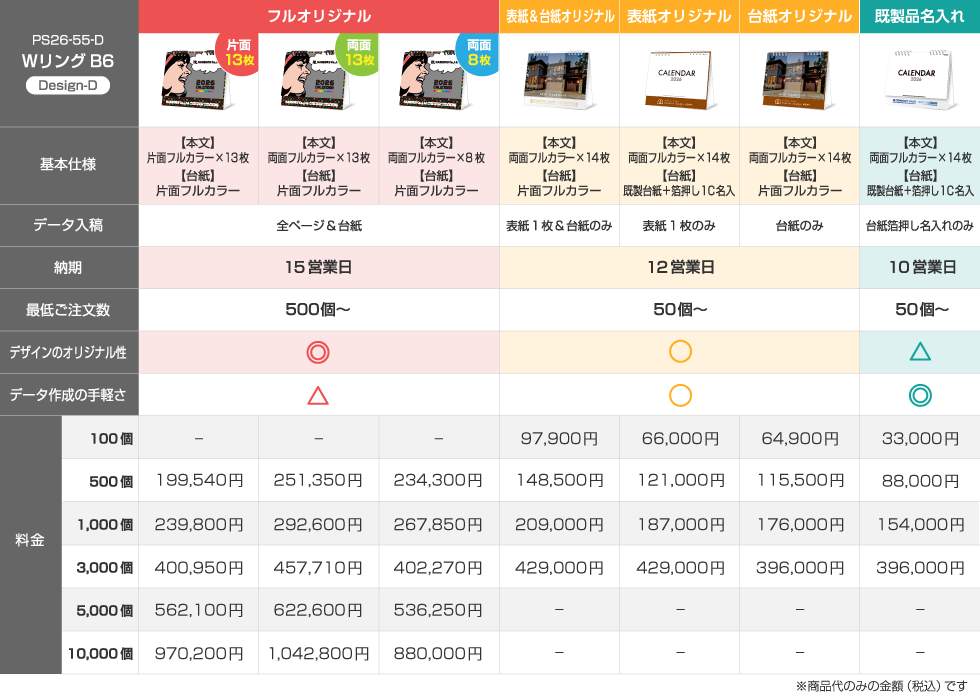The width and height of the screenshot is (980, 700).
Task: Select the red double-circle originality mark
Action: (318, 352)
